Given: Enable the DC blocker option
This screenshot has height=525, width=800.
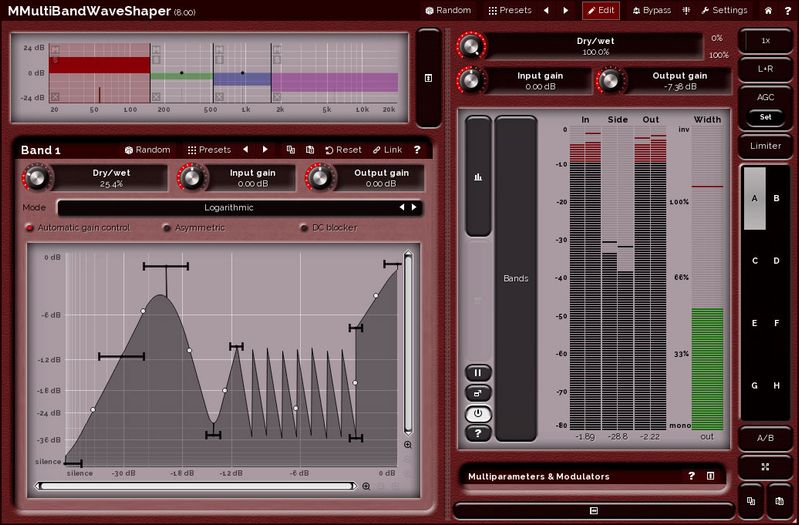Looking at the screenshot, I should point(329,228).
